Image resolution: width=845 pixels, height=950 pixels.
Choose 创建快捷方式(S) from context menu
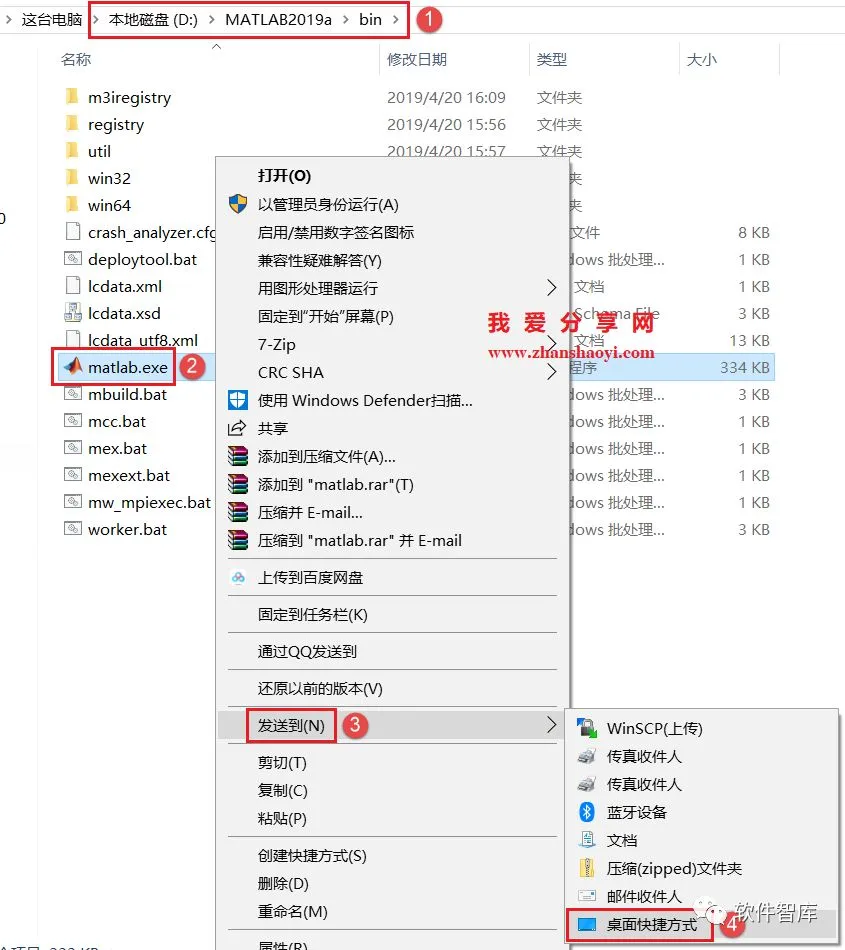pos(312,855)
